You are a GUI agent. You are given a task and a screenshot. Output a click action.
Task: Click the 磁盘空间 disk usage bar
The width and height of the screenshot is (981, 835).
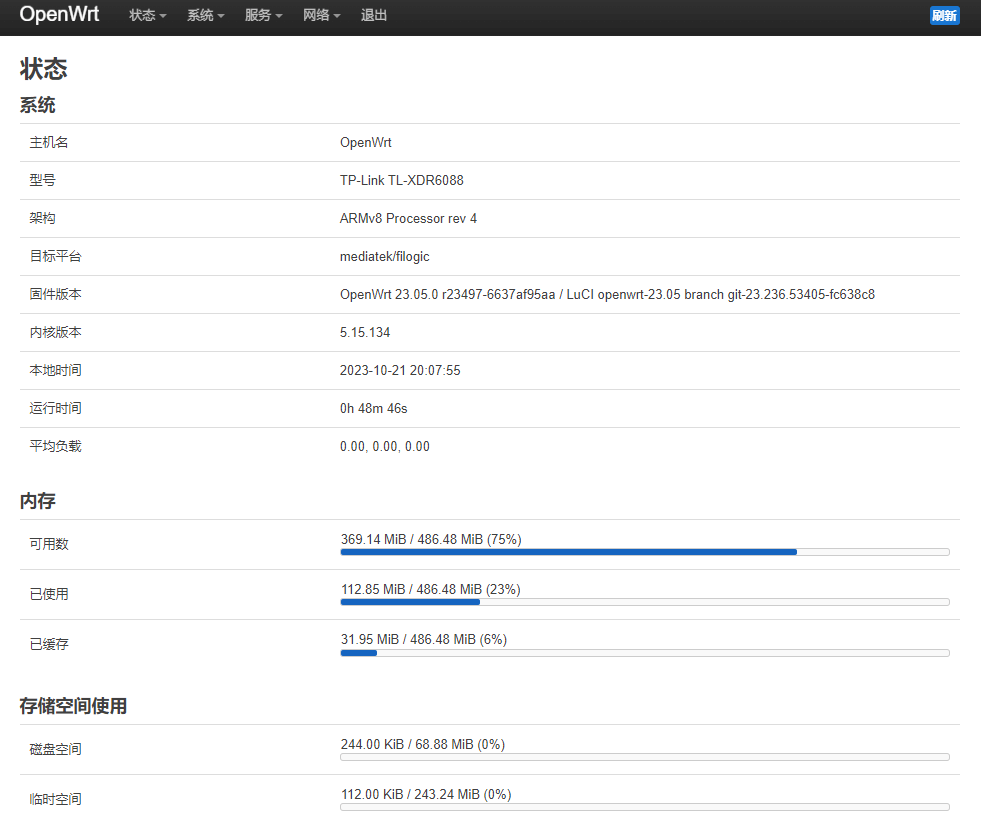pos(645,757)
